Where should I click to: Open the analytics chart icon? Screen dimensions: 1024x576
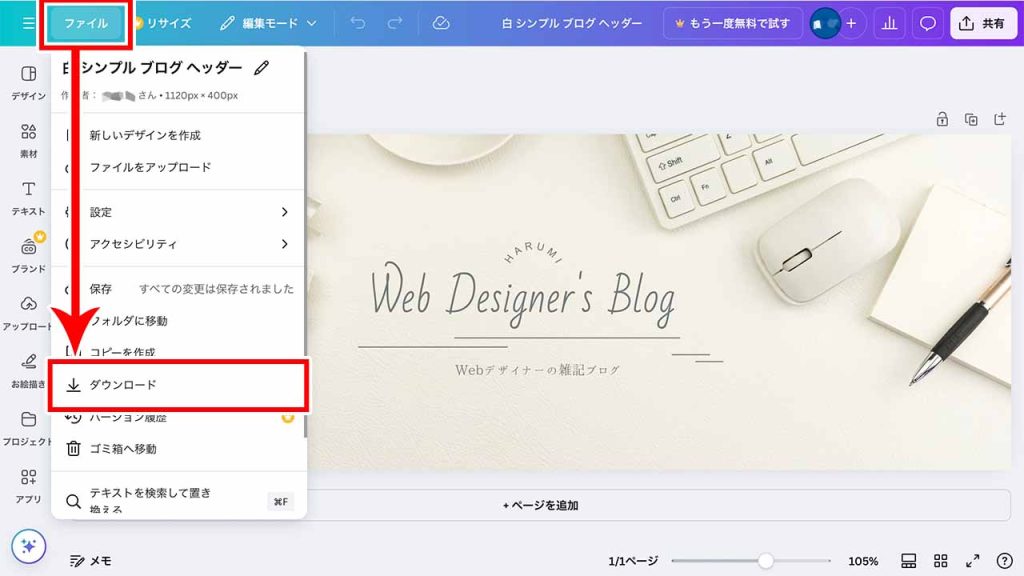pyautogui.click(x=889, y=24)
